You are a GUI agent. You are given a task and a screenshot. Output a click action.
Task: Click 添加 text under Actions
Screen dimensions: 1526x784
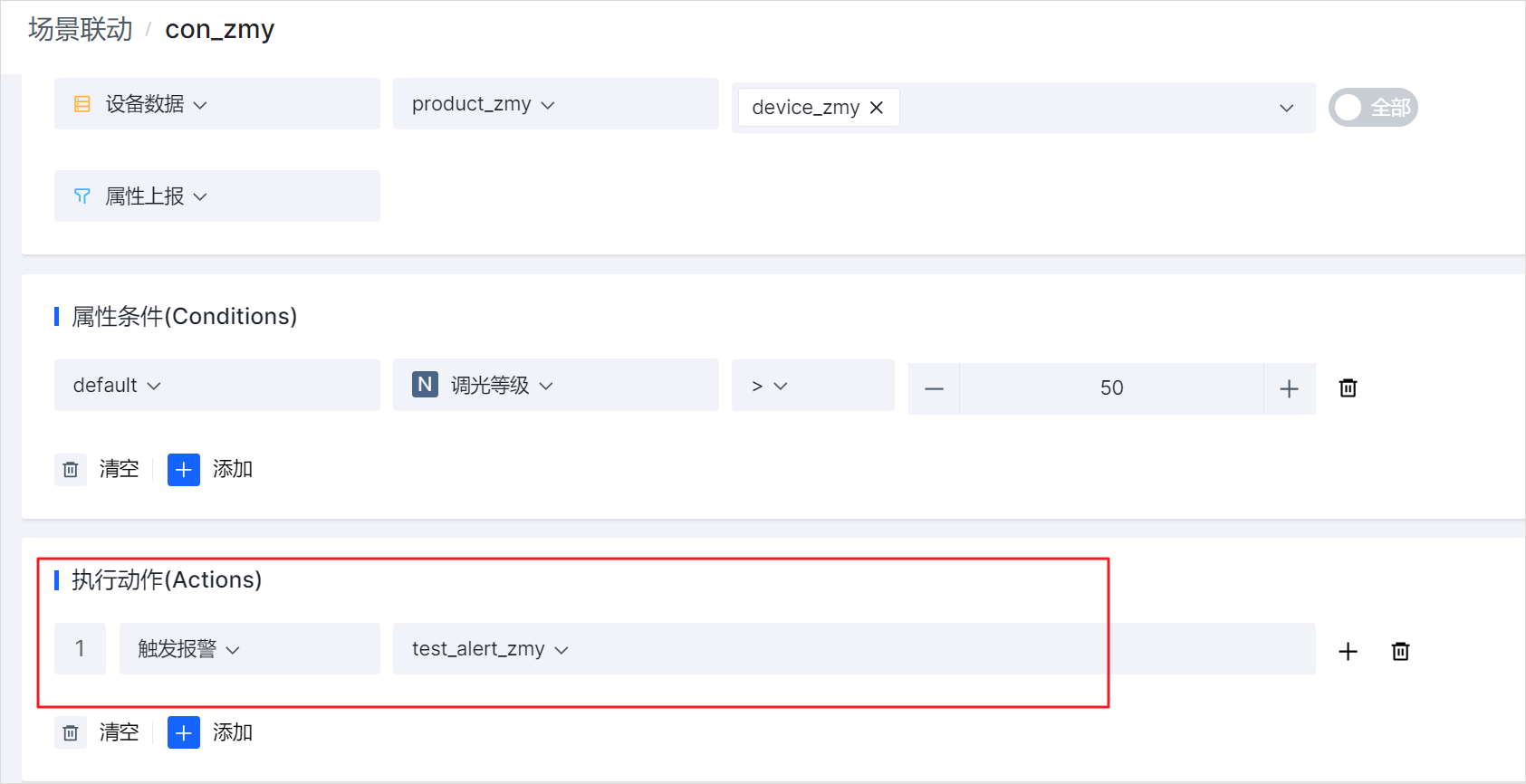pyautogui.click(x=233, y=732)
